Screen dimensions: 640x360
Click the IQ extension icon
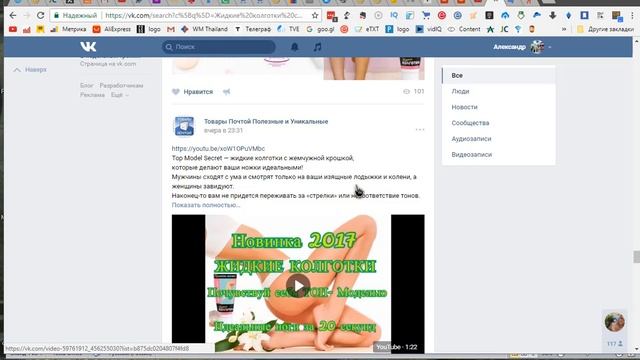coord(394,16)
